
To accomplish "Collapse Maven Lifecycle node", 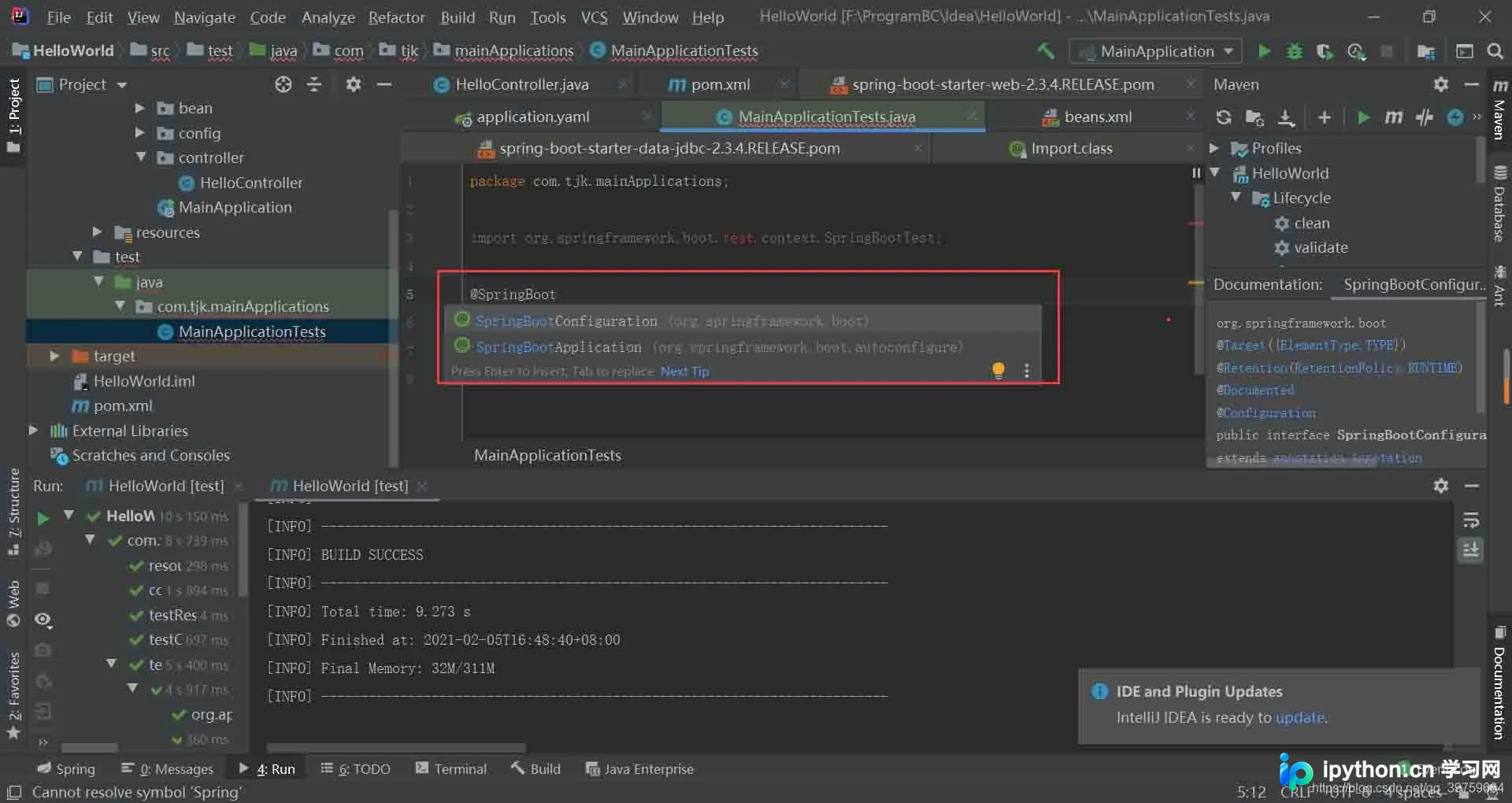I will click(1236, 198).
